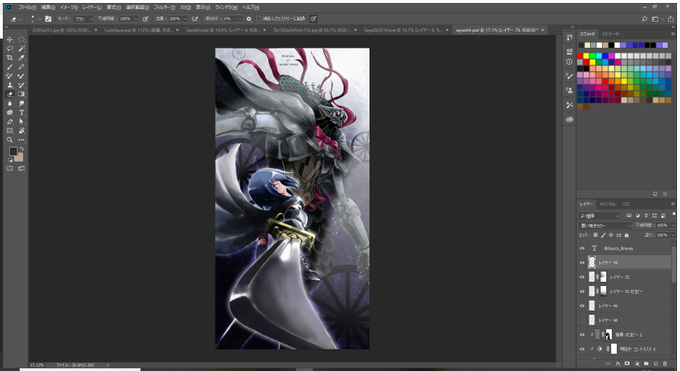Delete the selected layer with trash icon
680x371 pixels.
click(x=665, y=363)
